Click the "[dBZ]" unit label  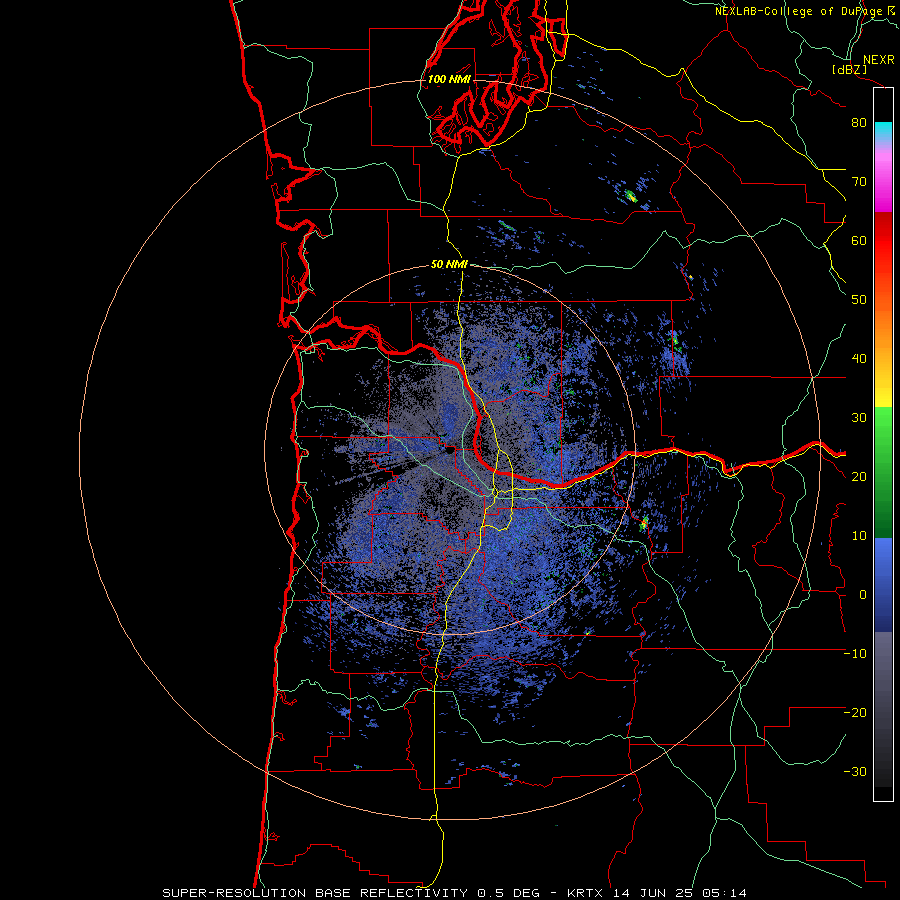pyautogui.click(x=849, y=69)
